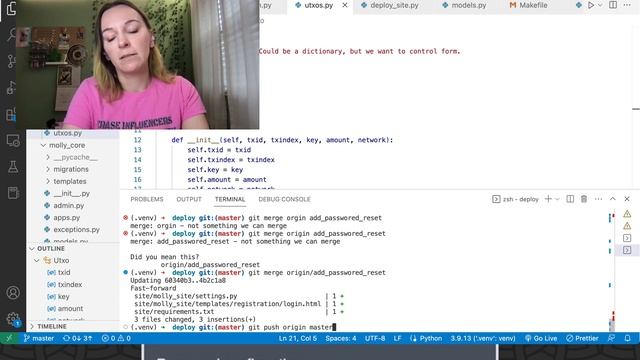This screenshot has height=360, width=640.
Task: Maximize the panel with caret arrow
Action: [x=613, y=199]
